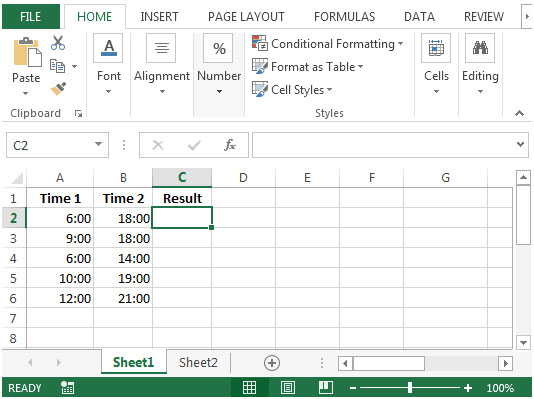Open the Cells group icon
Image resolution: width=534 pixels, height=399 pixels.
(x=436, y=48)
